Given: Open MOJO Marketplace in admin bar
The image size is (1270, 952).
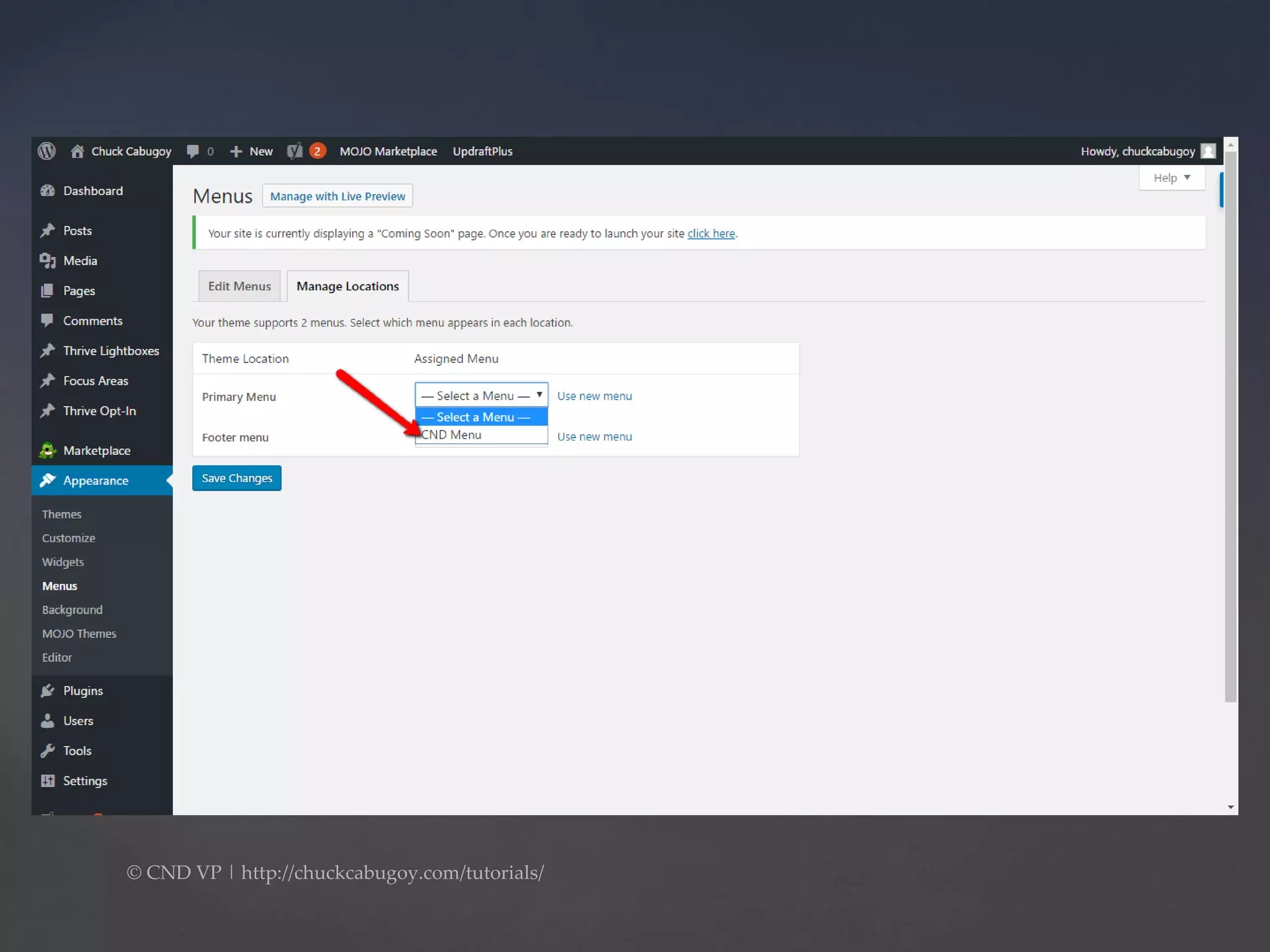Looking at the screenshot, I should click(388, 151).
